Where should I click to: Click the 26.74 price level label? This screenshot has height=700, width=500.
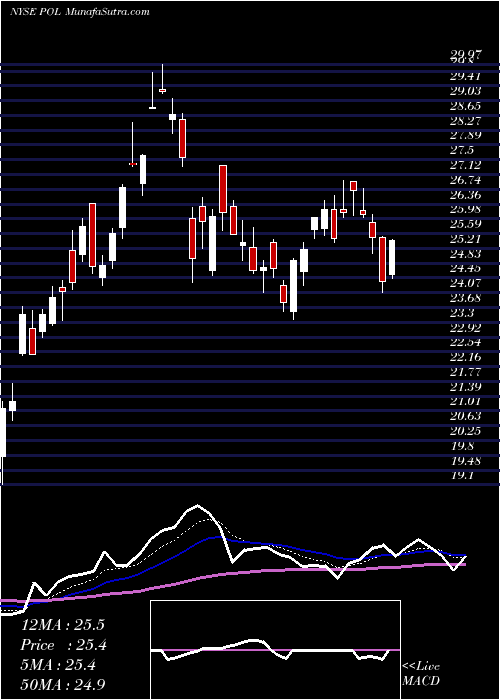click(x=465, y=179)
